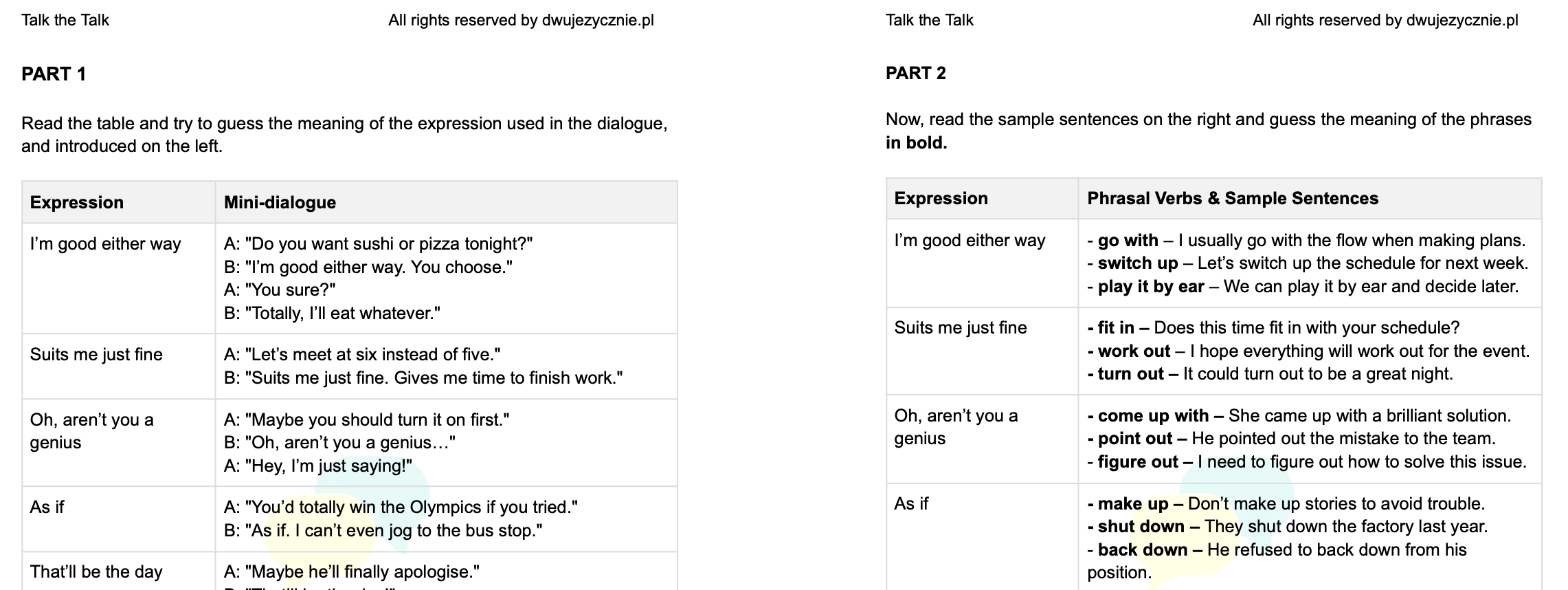Click the bold phrasal verb 'fit in'
Screen dimensions: 1568x590
pos(1115,328)
